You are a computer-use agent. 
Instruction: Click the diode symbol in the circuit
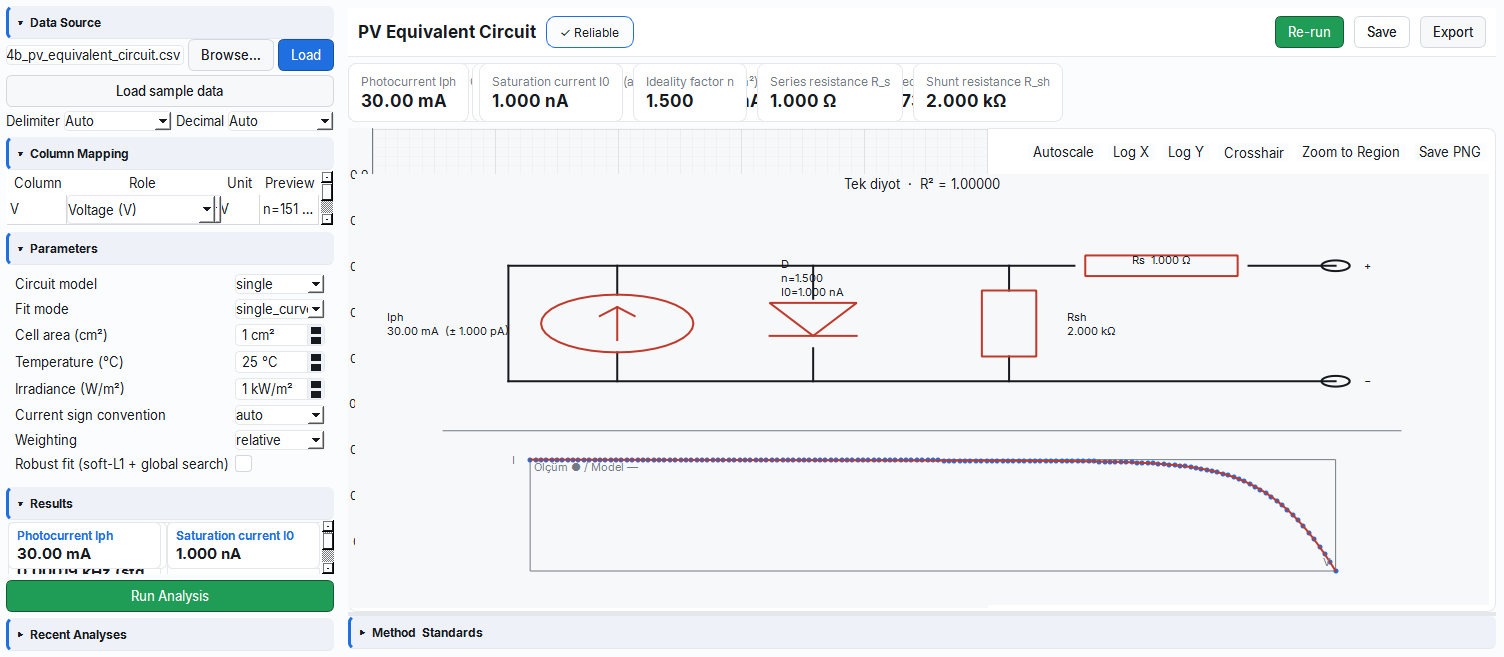click(813, 320)
